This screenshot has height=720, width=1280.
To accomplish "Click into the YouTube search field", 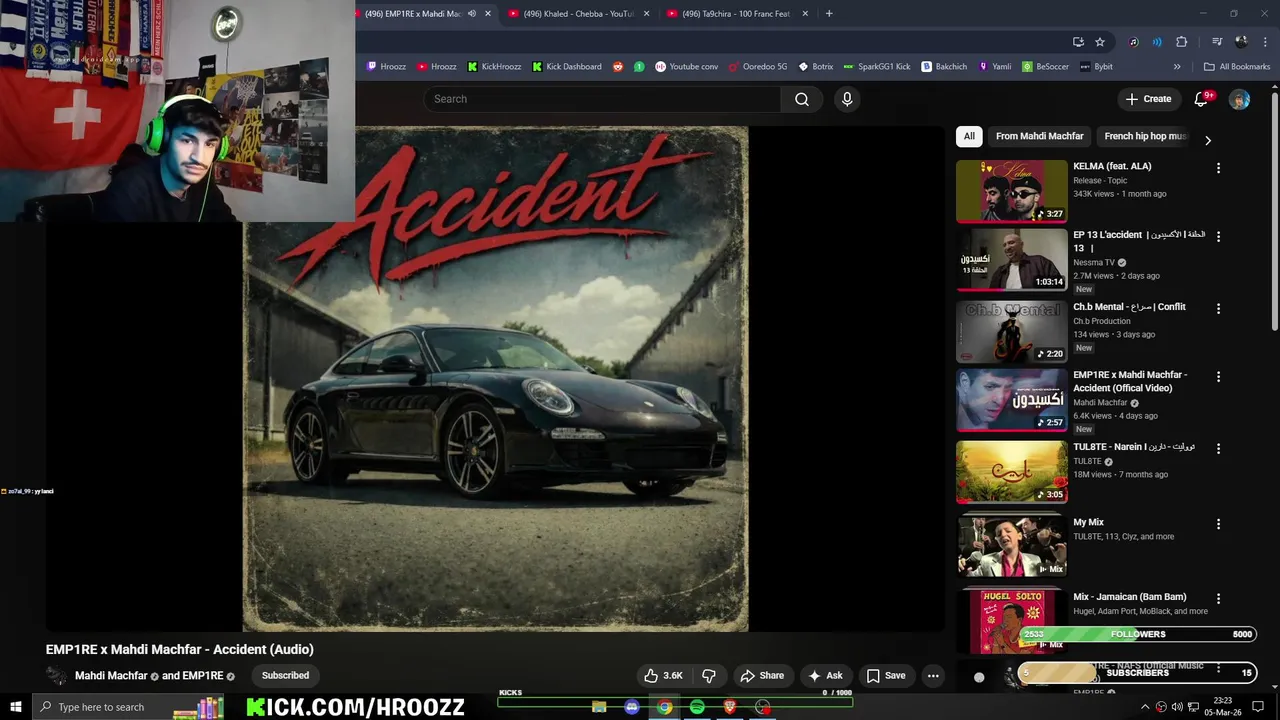I will (602, 99).
